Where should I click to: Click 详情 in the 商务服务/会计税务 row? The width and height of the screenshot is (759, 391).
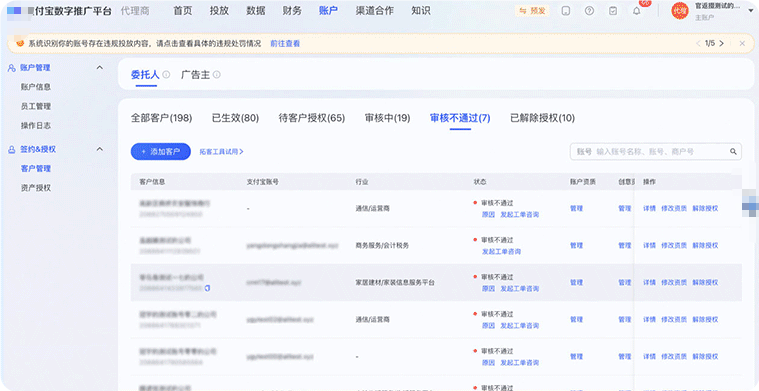(649, 245)
